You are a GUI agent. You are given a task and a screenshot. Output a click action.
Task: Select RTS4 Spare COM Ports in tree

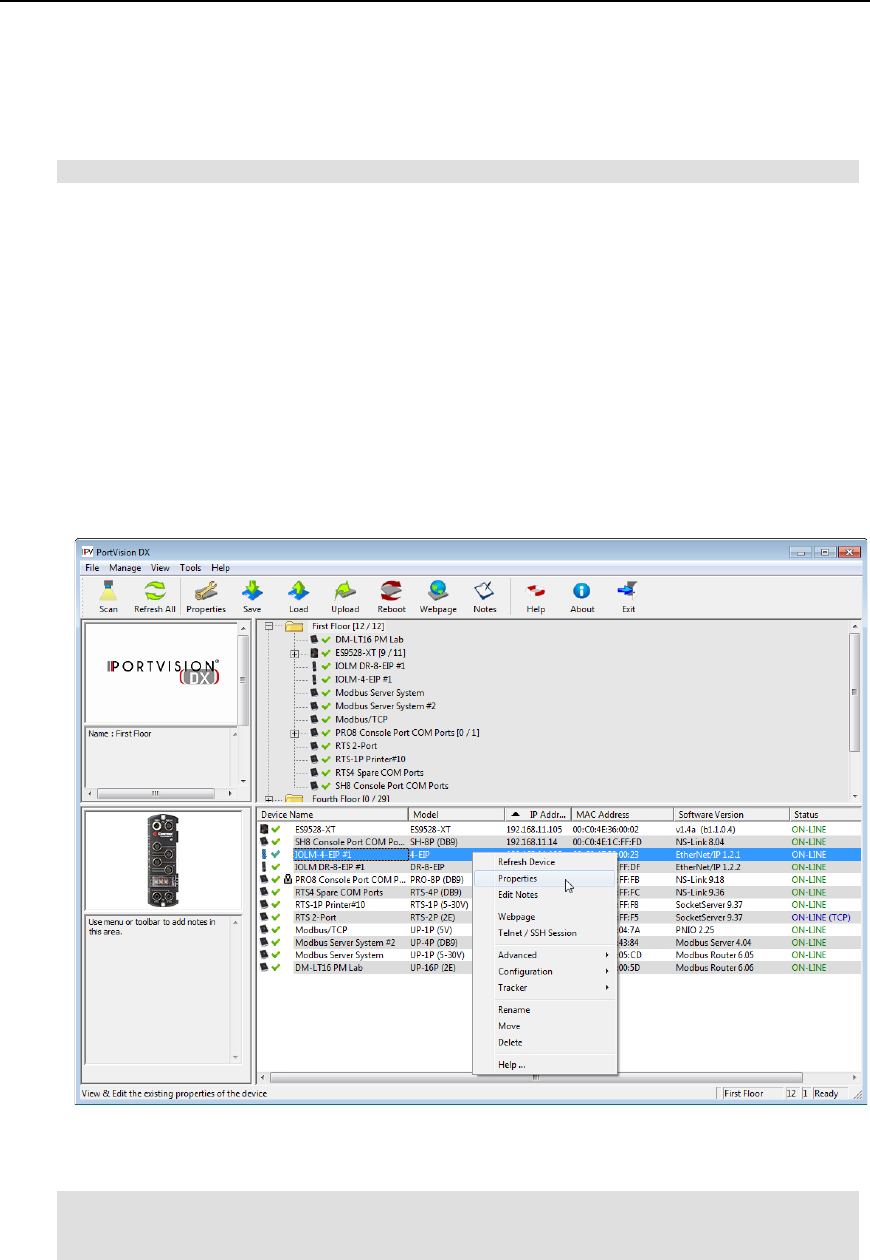coord(379,772)
